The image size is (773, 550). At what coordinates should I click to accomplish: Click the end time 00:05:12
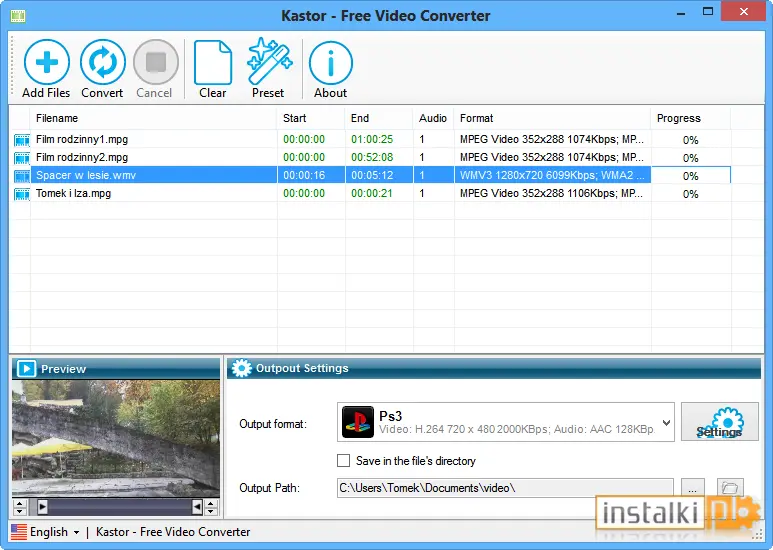coord(372,175)
